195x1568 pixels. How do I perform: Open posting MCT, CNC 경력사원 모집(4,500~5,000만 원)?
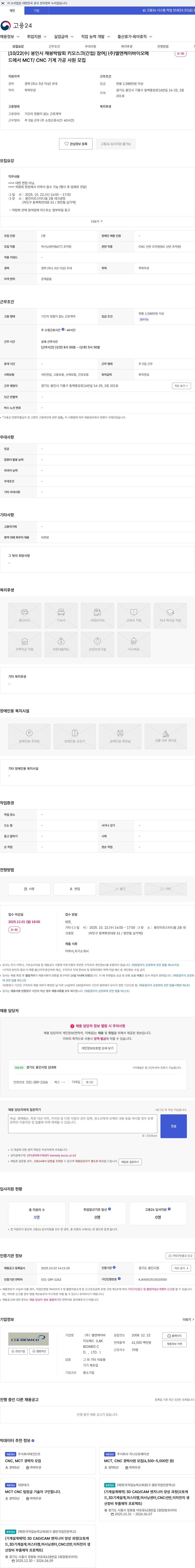[139, 1461]
